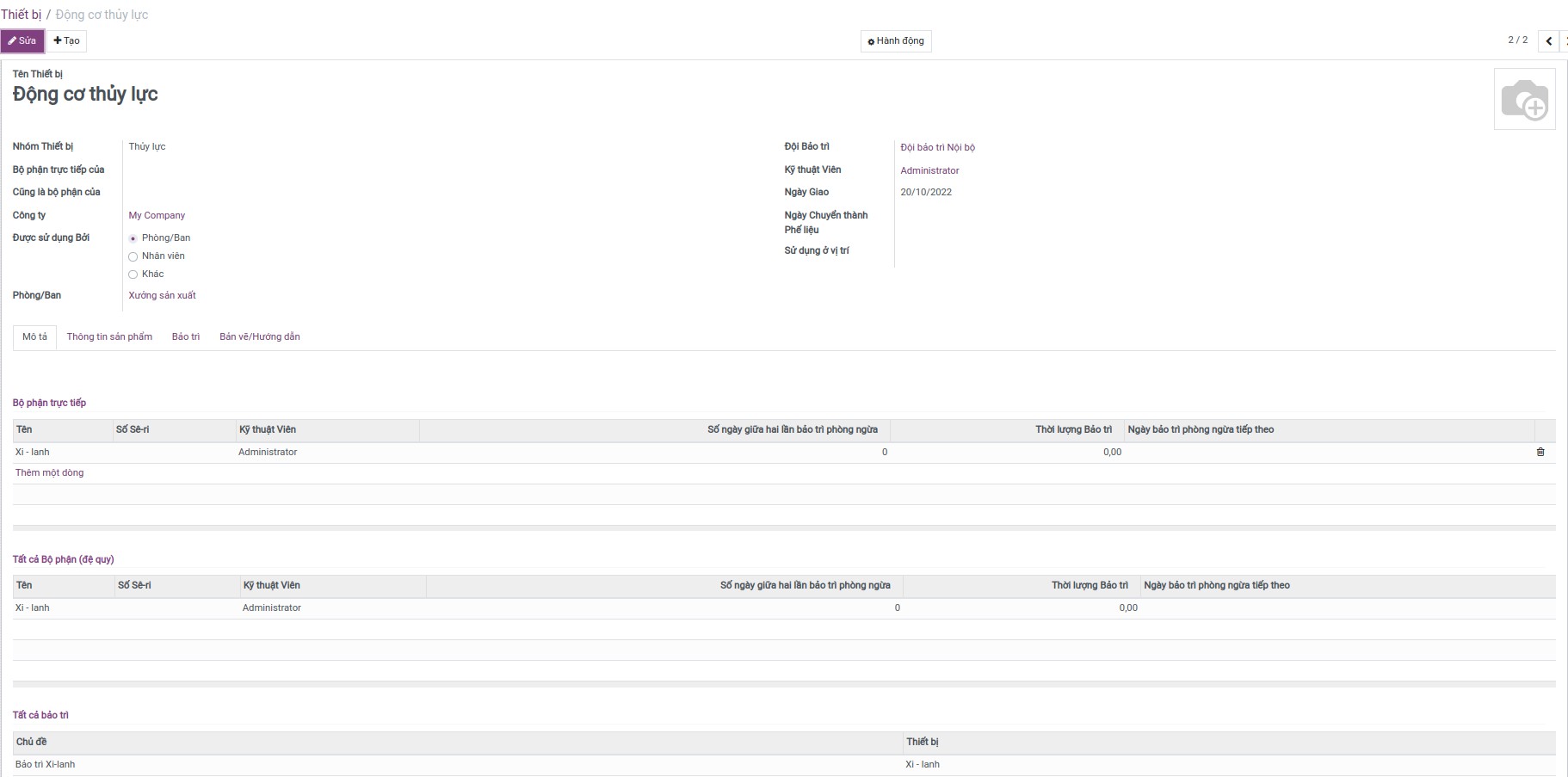
Task: Sort by Tên column in Bộ phận trực tiếp
Action: [24, 429]
